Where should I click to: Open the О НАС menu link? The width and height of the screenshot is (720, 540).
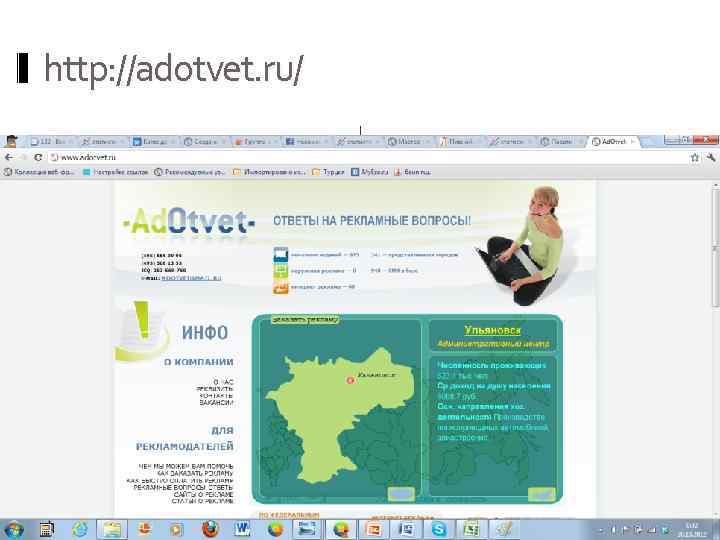(x=224, y=382)
